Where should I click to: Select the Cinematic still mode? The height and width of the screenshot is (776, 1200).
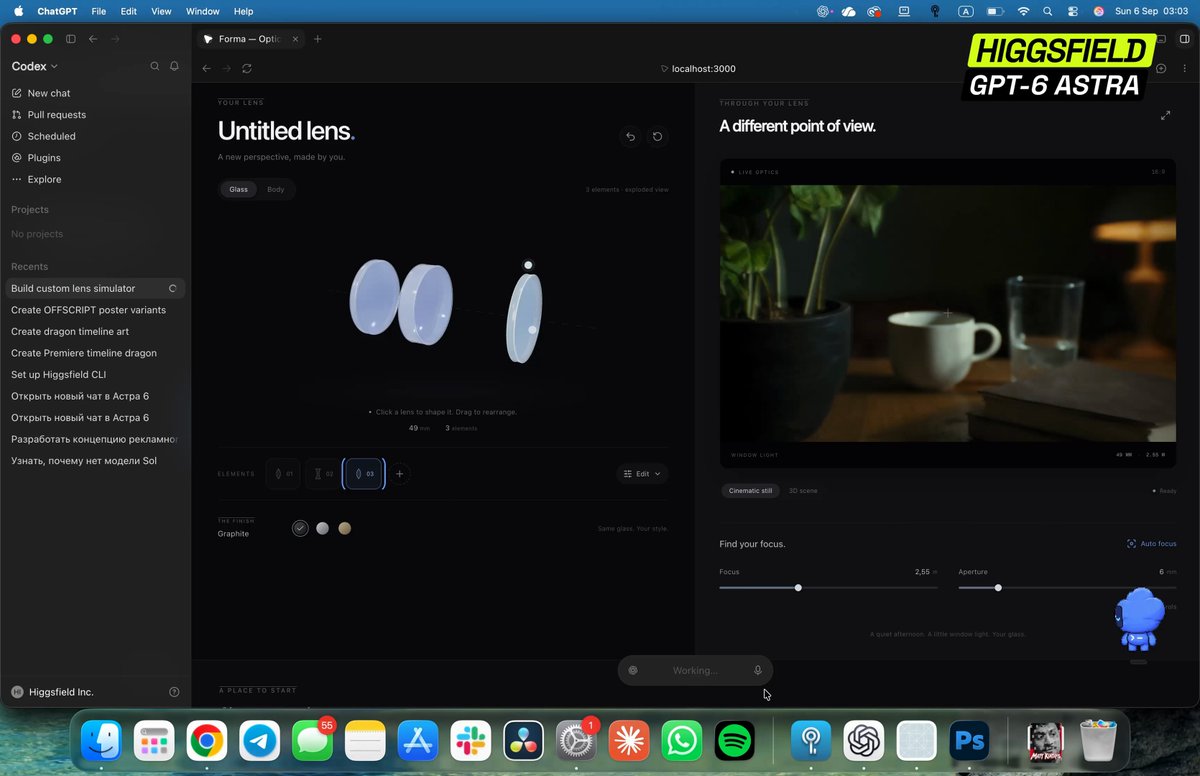(x=751, y=491)
